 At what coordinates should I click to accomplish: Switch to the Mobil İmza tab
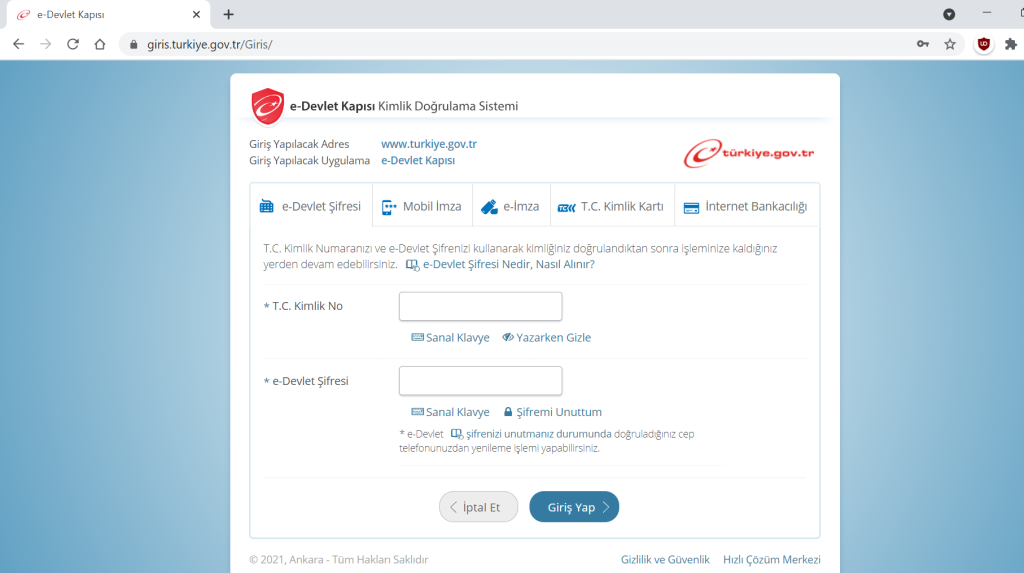[x=422, y=206]
